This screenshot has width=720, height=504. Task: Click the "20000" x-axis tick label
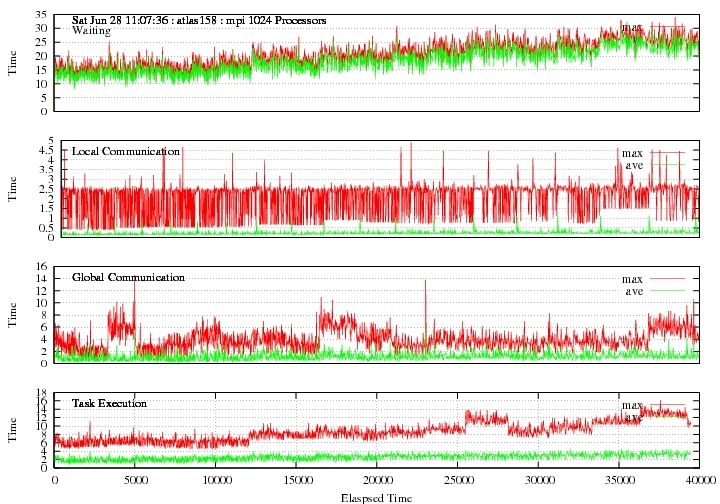(x=377, y=481)
